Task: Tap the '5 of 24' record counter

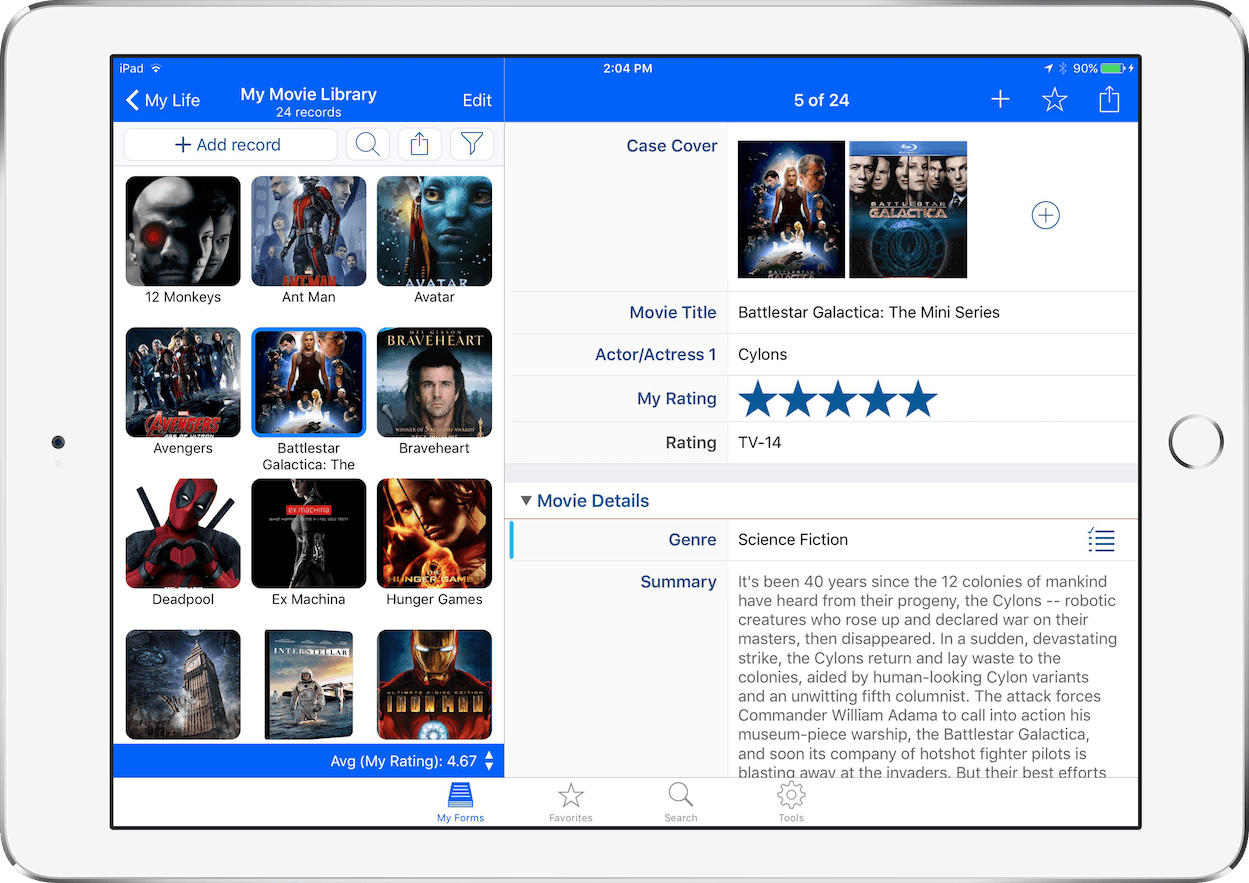Action: [x=821, y=100]
